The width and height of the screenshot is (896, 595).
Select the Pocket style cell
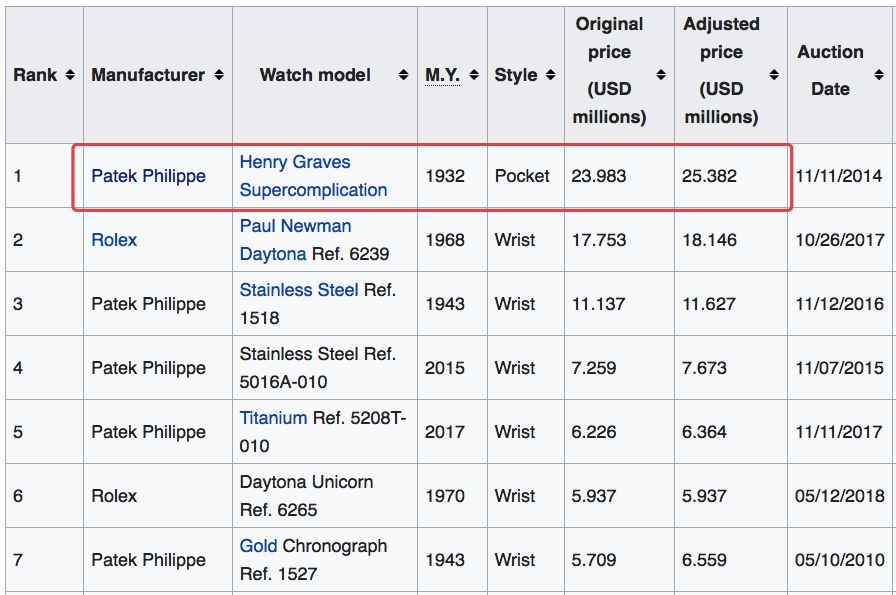(x=522, y=176)
